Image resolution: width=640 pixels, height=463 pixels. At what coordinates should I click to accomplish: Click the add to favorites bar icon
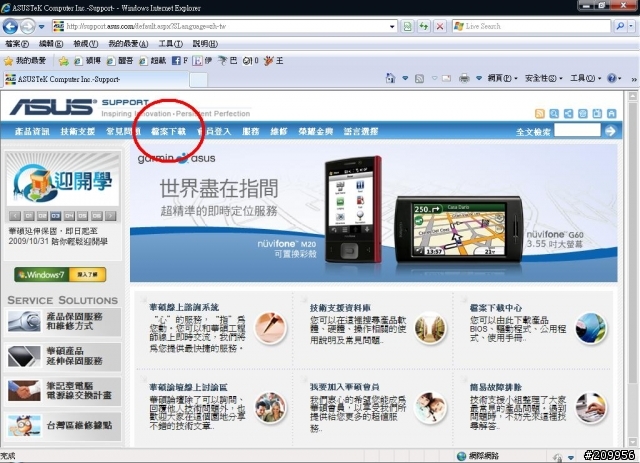point(63,61)
